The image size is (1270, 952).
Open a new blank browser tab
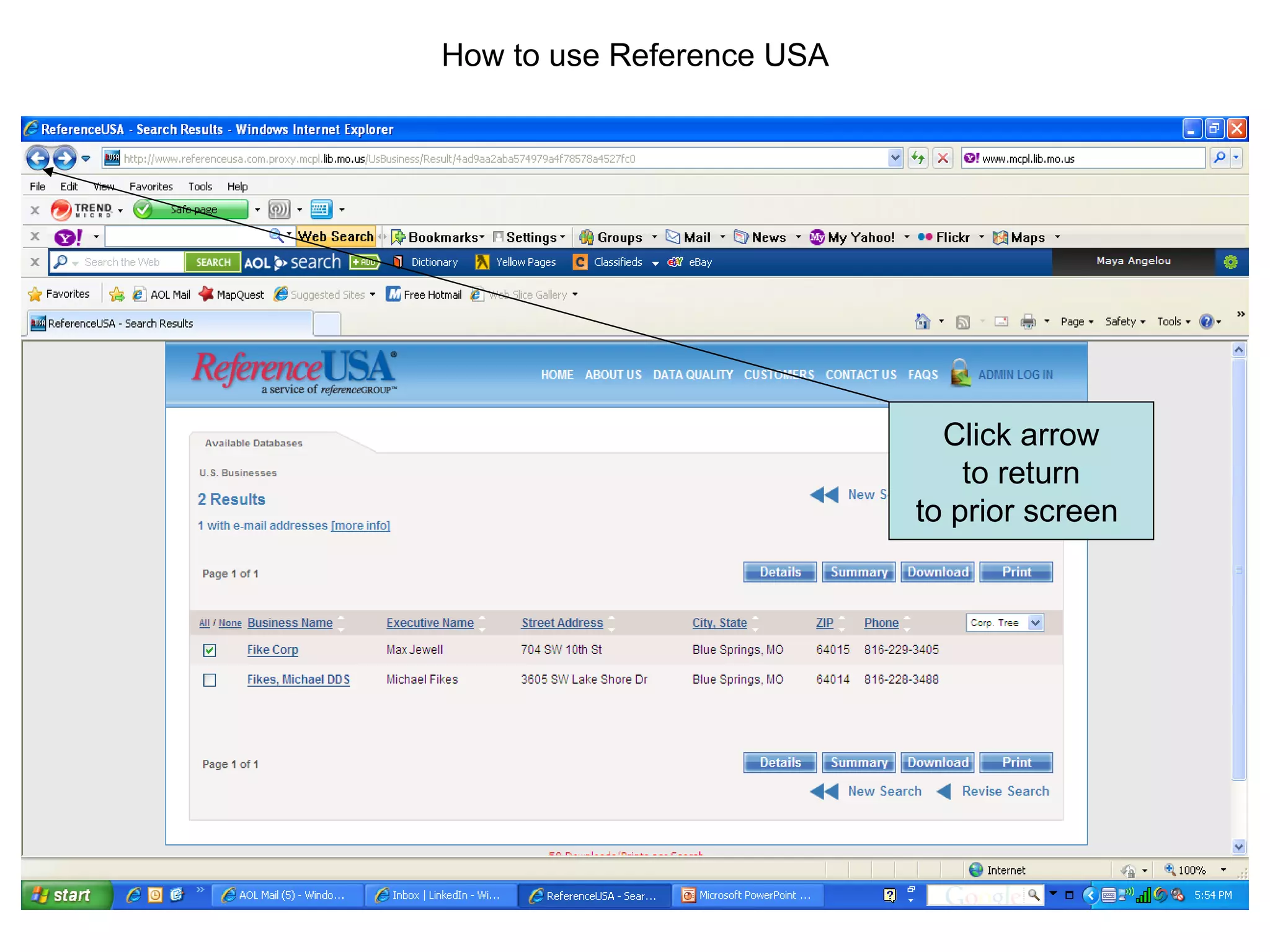[x=327, y=324]
